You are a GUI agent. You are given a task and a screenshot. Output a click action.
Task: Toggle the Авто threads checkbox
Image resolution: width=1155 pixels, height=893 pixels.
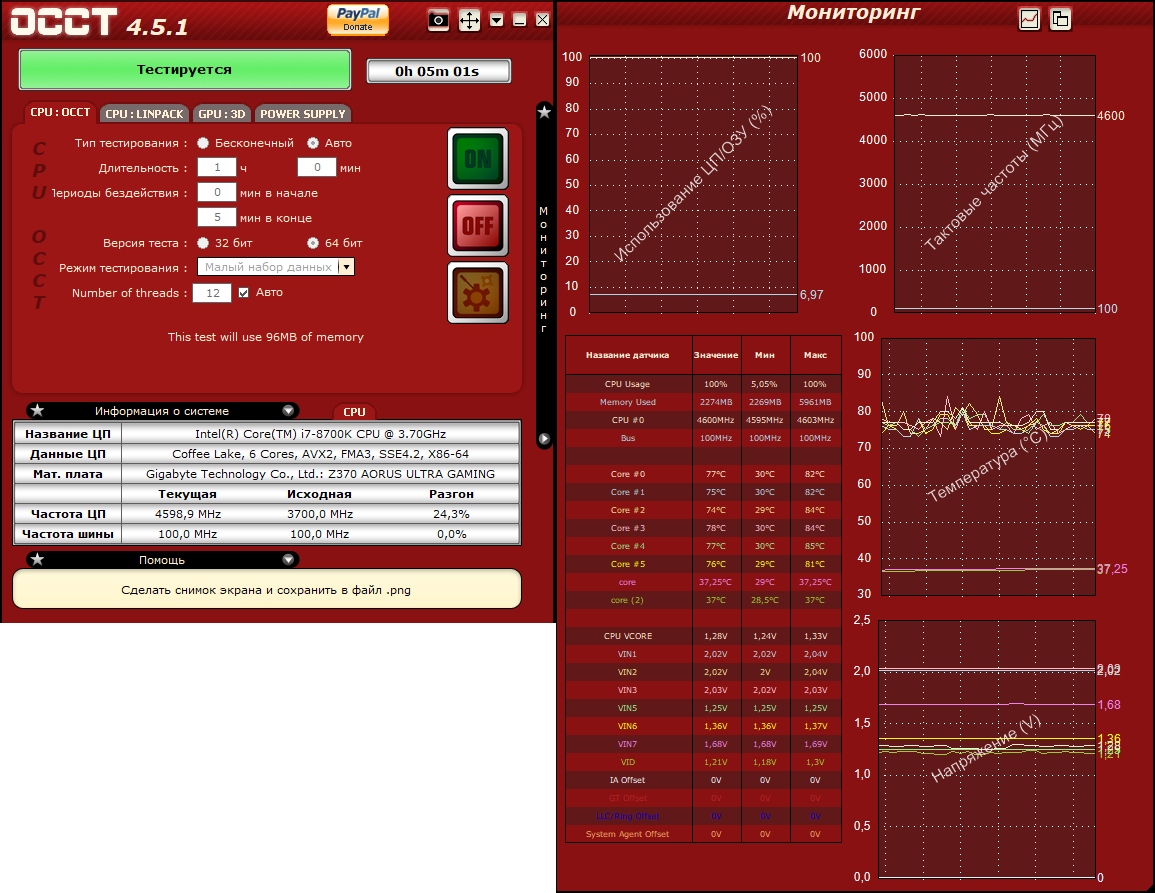pyautogui.click(x=244, y=293)
